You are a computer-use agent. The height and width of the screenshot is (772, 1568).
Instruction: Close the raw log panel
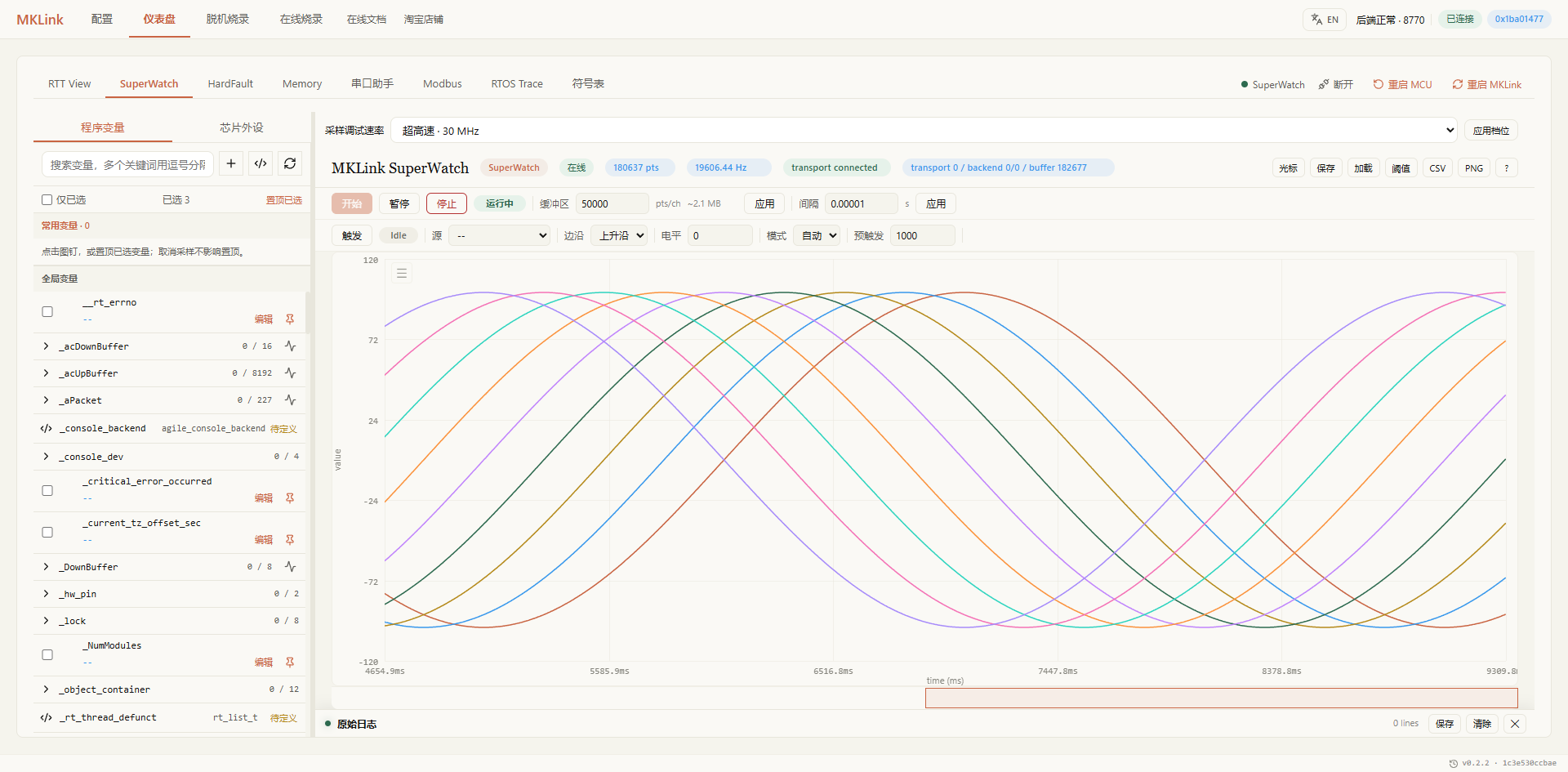coord(1515,724)
